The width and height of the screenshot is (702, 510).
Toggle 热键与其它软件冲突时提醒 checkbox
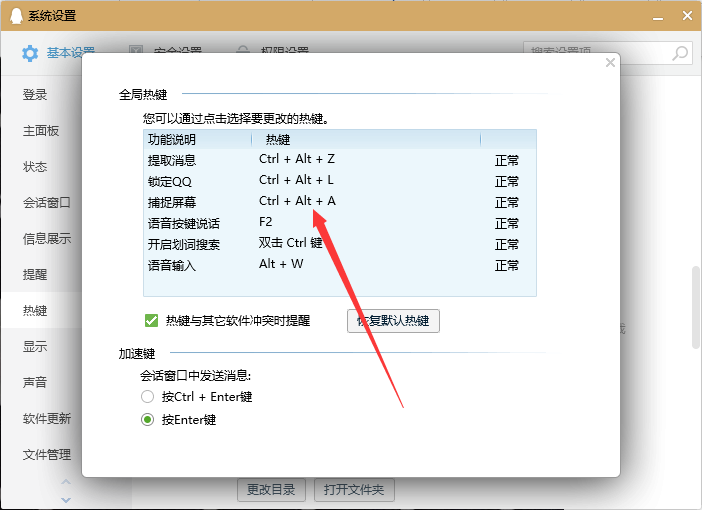coord(152,321)
